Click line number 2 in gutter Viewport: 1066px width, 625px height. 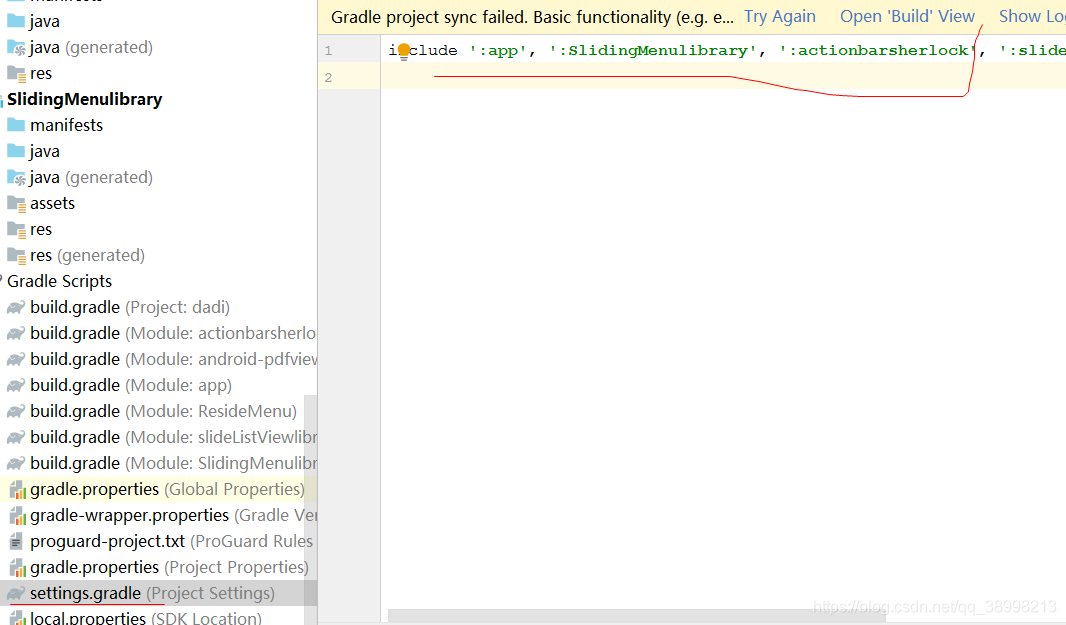[x=328, y=78]
